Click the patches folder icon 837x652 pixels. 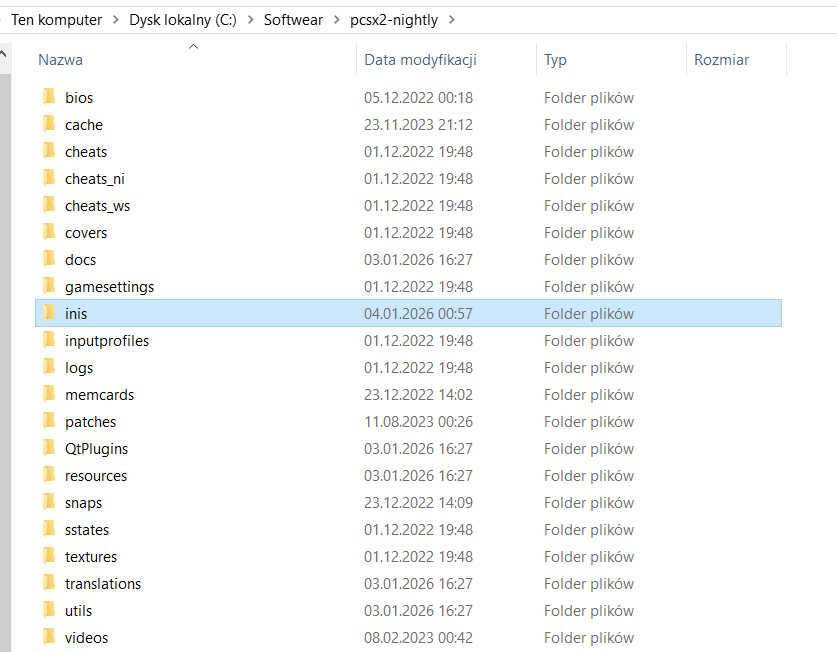(x=49, y=421)
